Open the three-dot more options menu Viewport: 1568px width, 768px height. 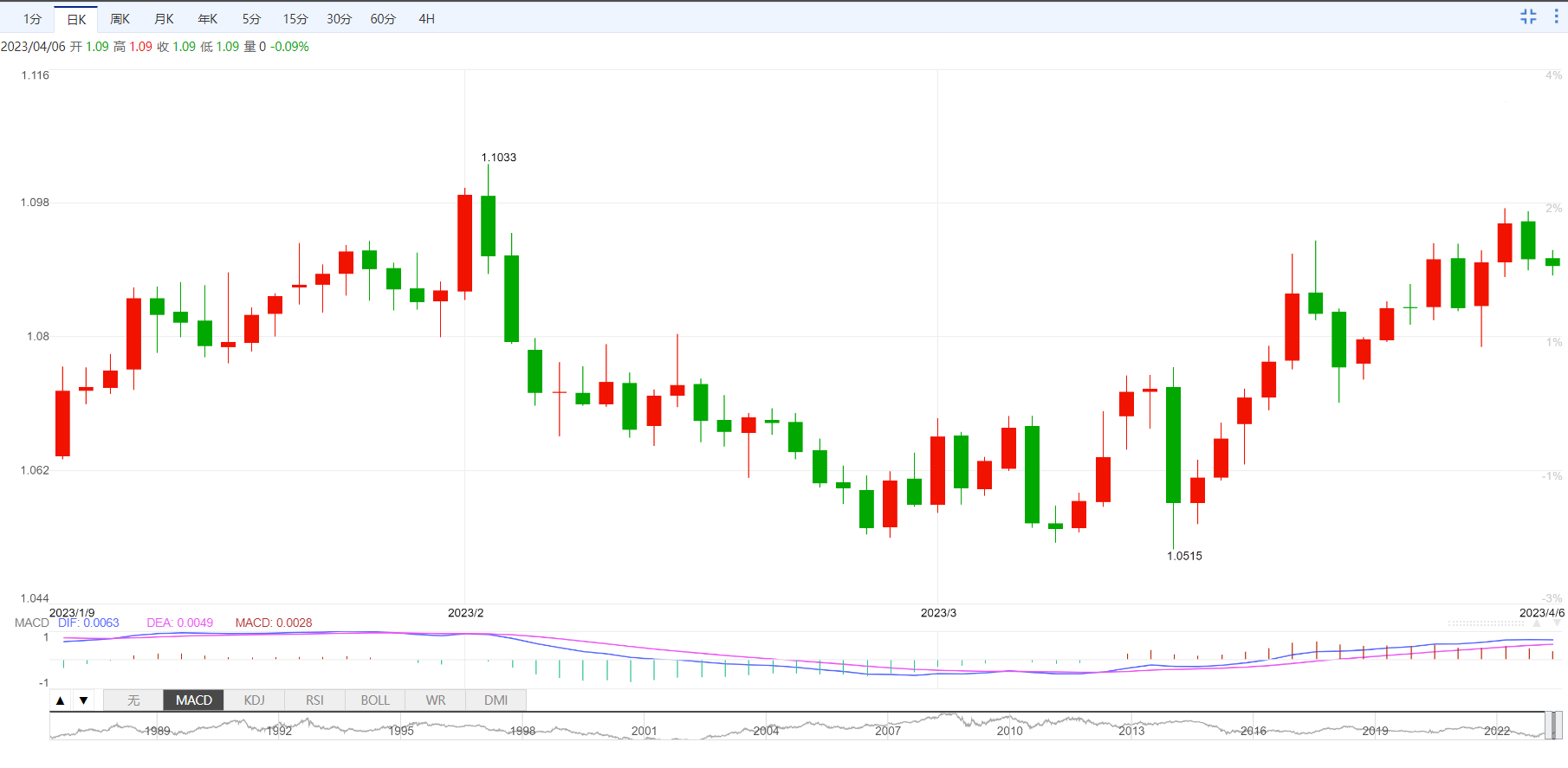pos(1556,16)
